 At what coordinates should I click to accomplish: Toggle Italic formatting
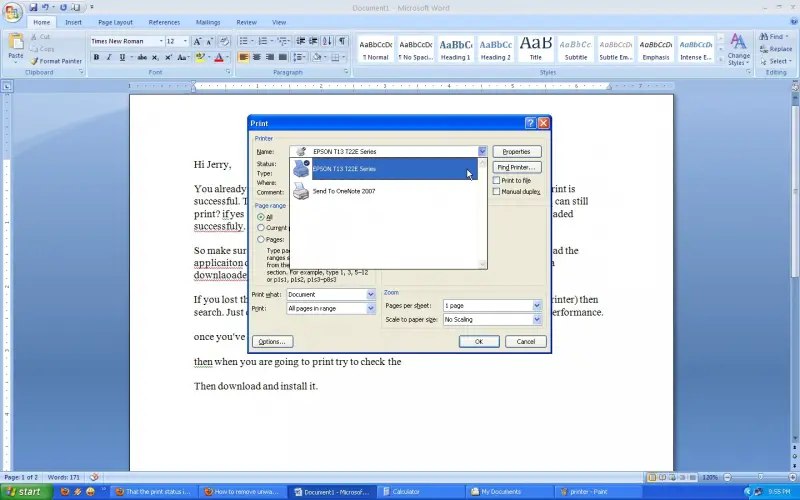109,57
